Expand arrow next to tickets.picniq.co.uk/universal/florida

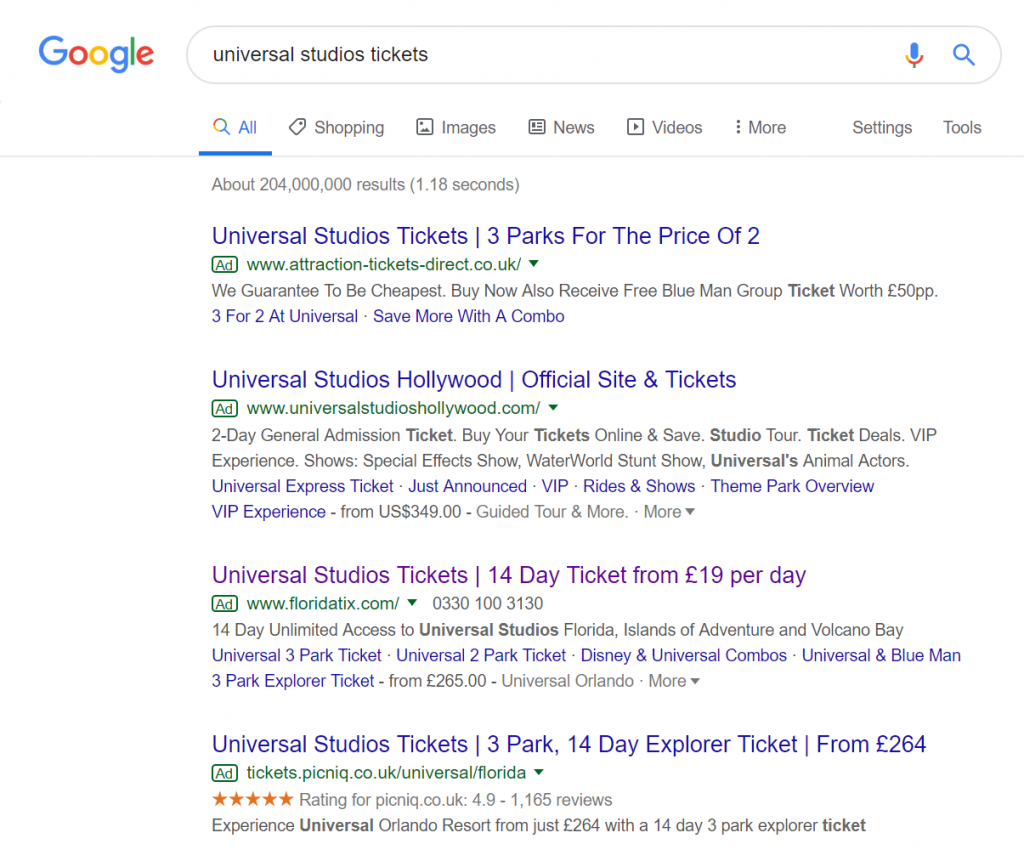pos(539,772)
